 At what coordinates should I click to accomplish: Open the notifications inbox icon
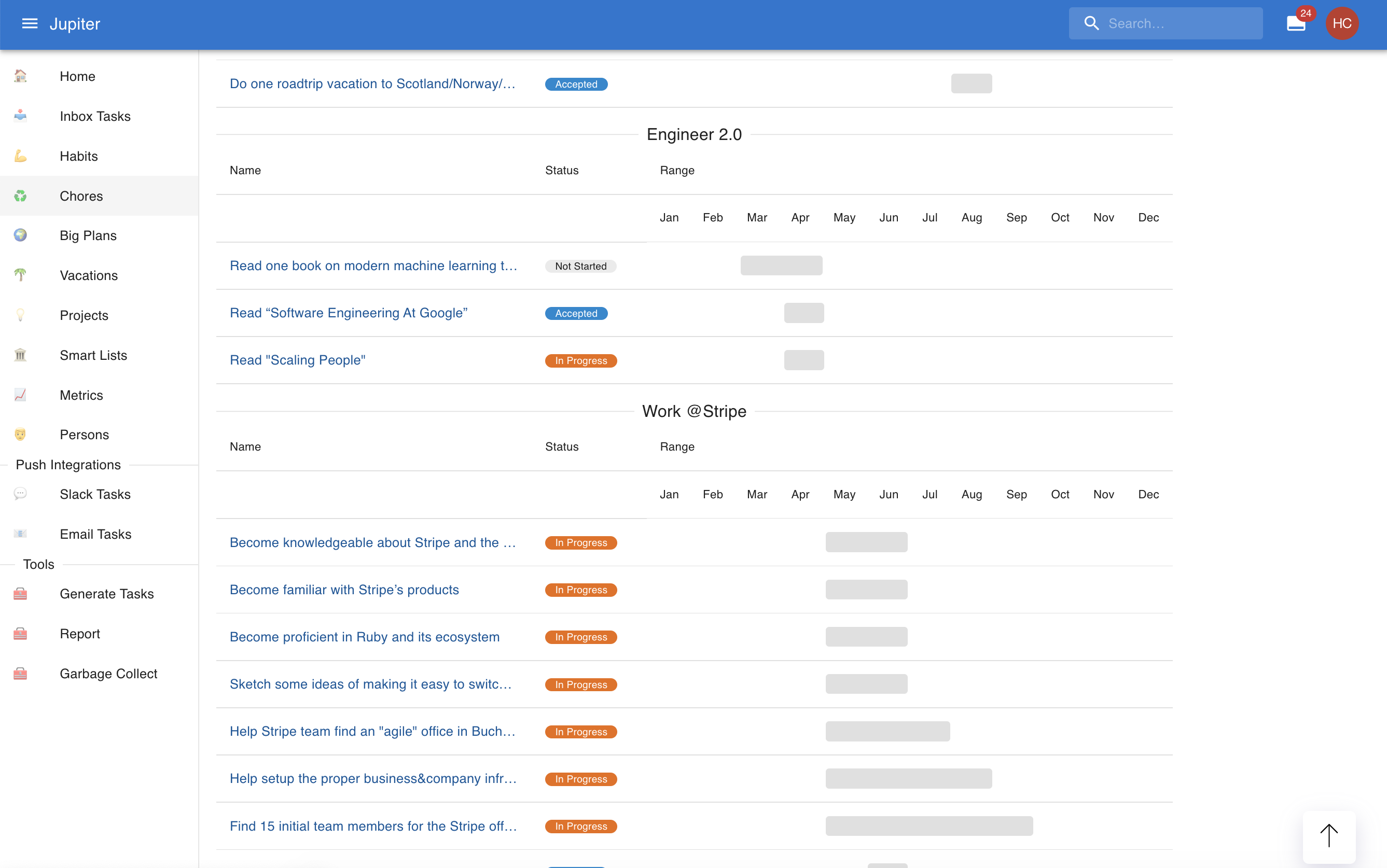click(1295, 23)
